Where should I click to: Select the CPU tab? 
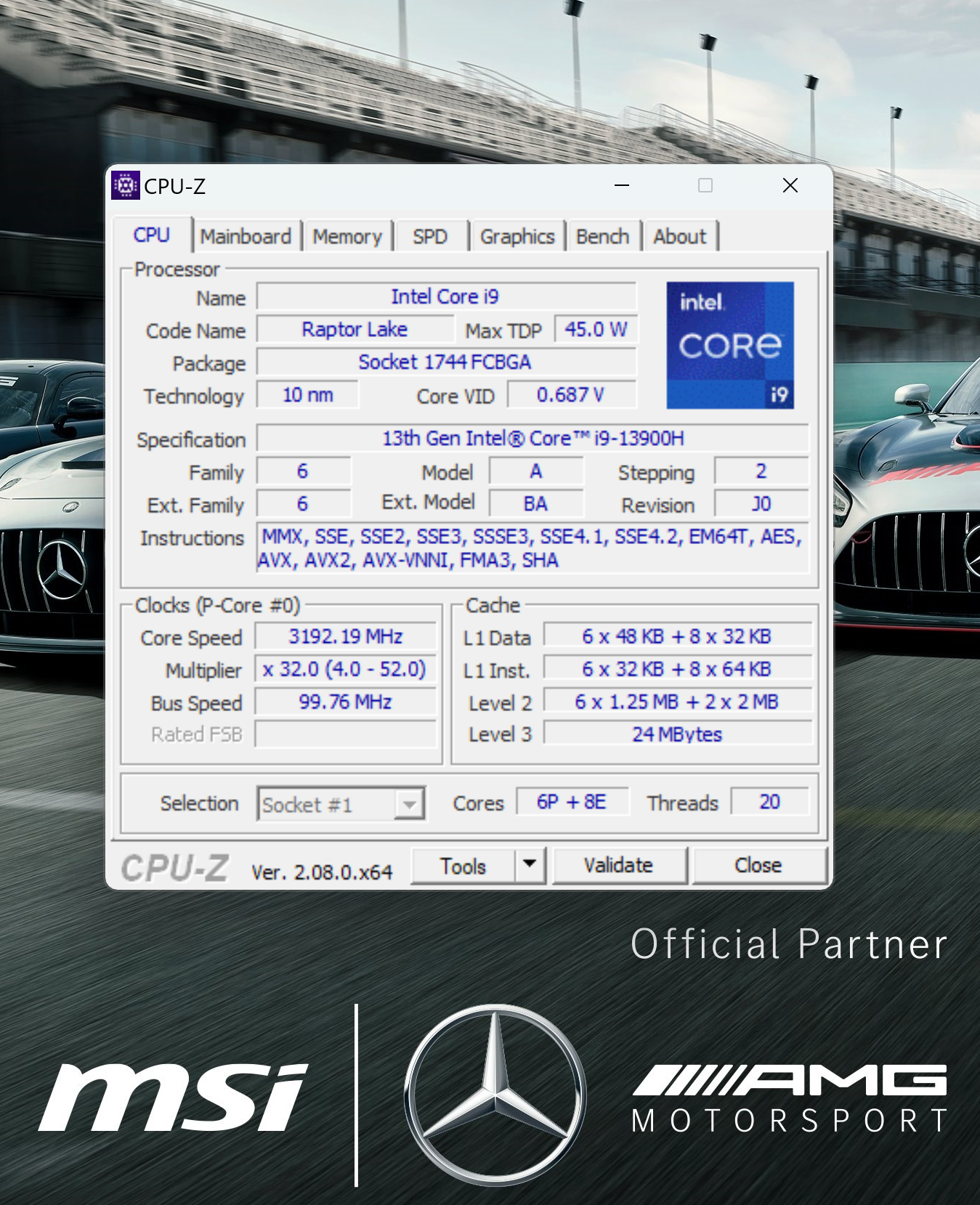point(152,235)
